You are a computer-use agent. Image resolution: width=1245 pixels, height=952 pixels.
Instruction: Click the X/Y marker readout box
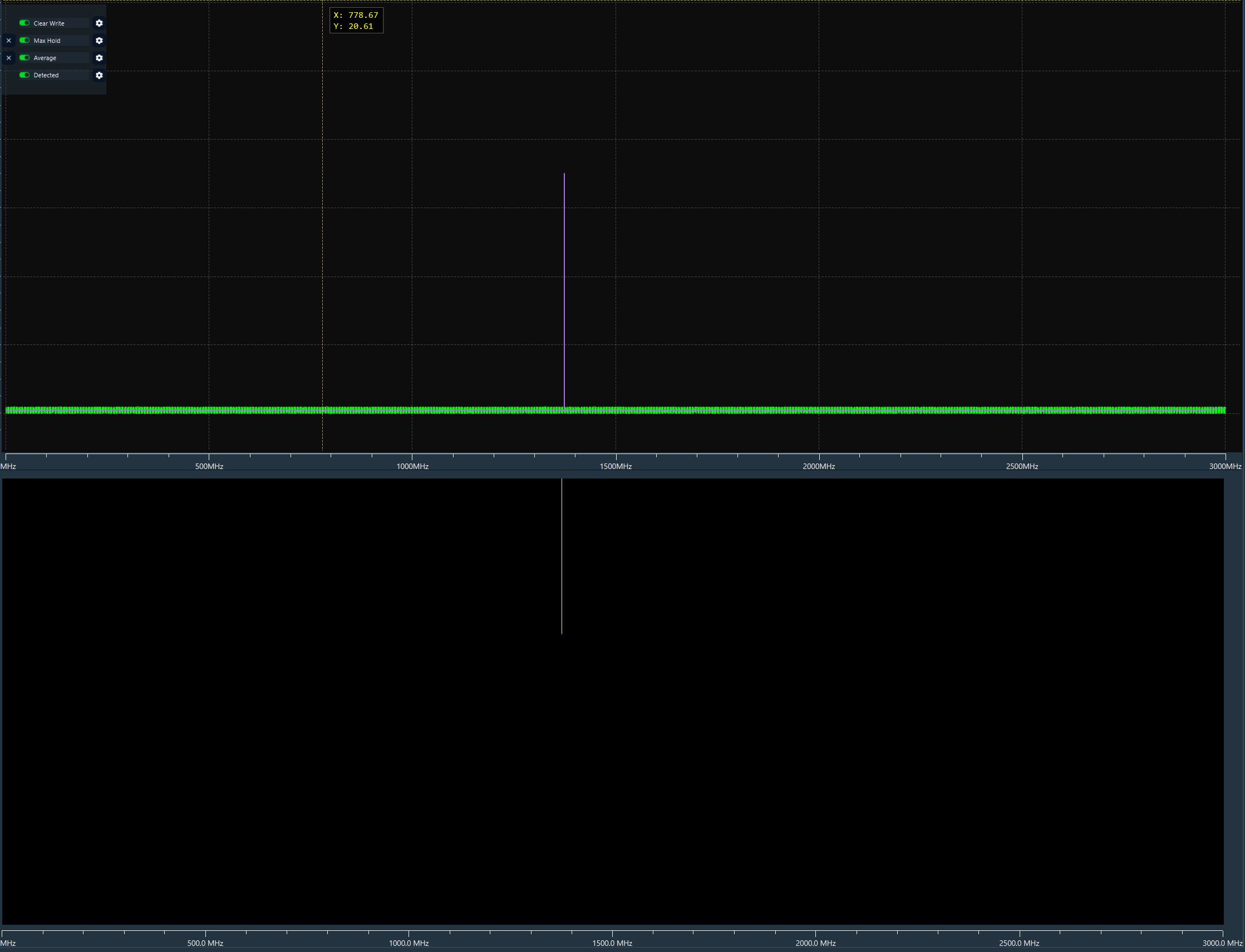pyautogui.click(x=356, y=21)
